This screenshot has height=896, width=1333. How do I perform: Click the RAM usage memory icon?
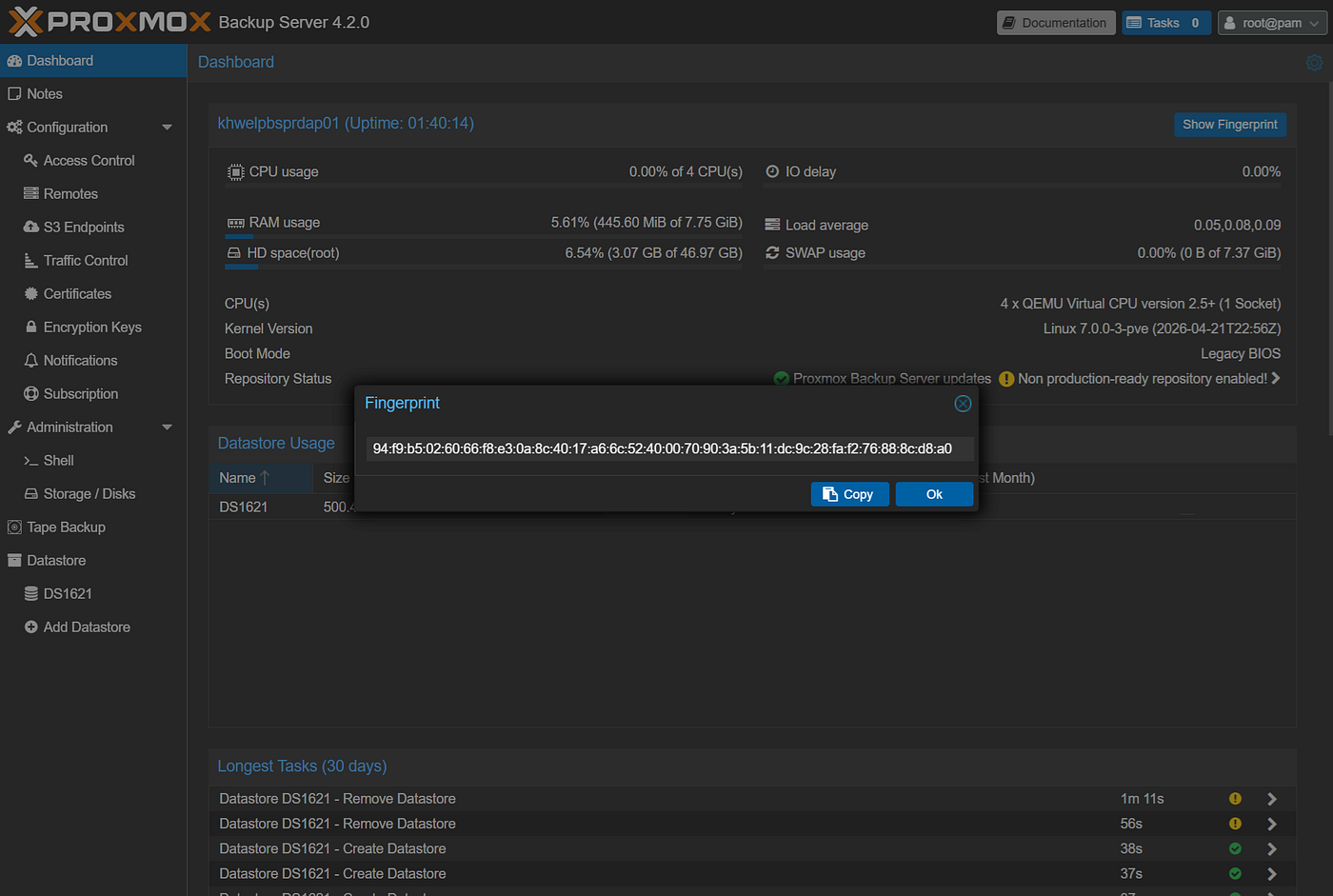(x=235, y=223)
